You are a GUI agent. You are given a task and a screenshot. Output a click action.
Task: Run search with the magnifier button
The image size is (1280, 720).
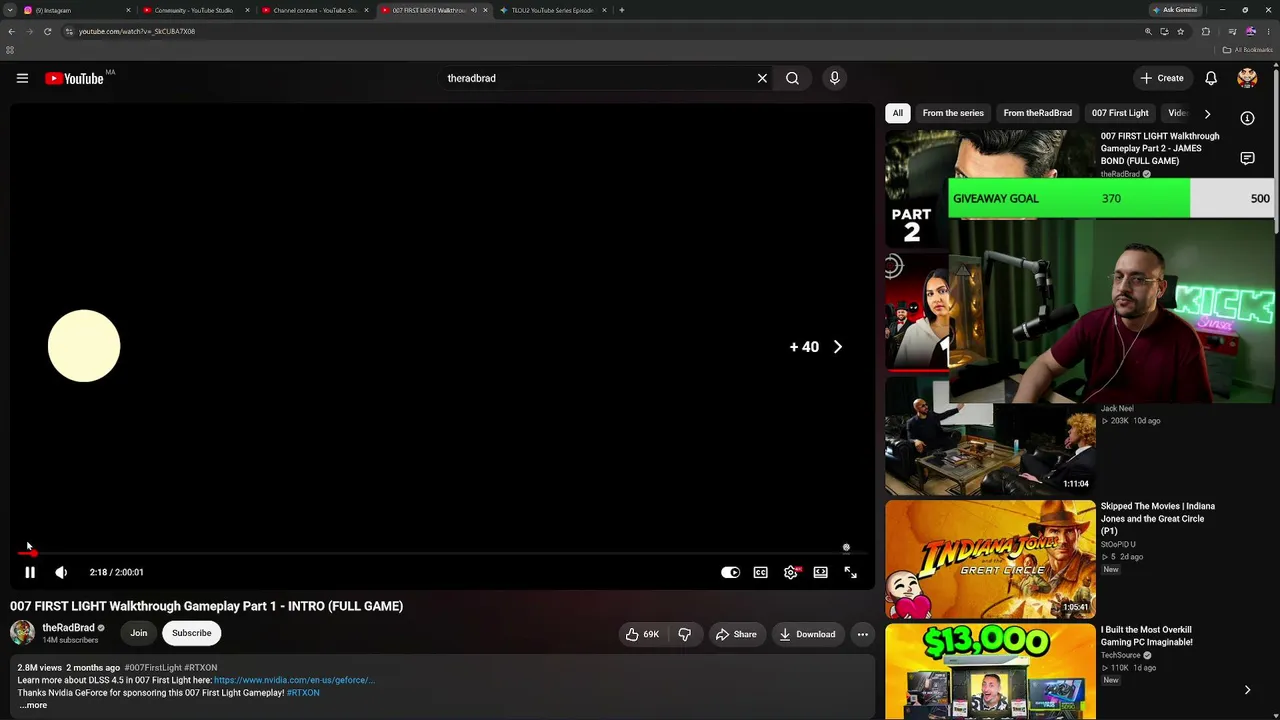tap(792, 78)
